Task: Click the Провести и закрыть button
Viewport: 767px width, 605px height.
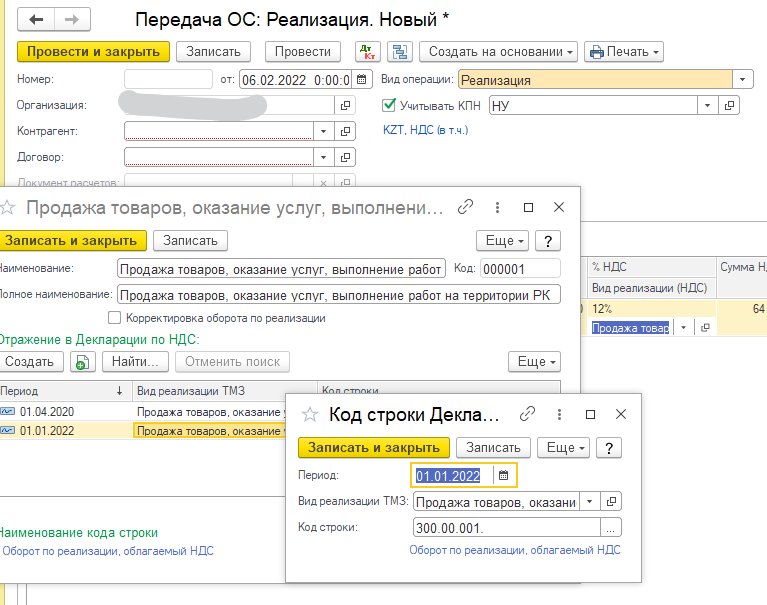Action: click(93, 52)
